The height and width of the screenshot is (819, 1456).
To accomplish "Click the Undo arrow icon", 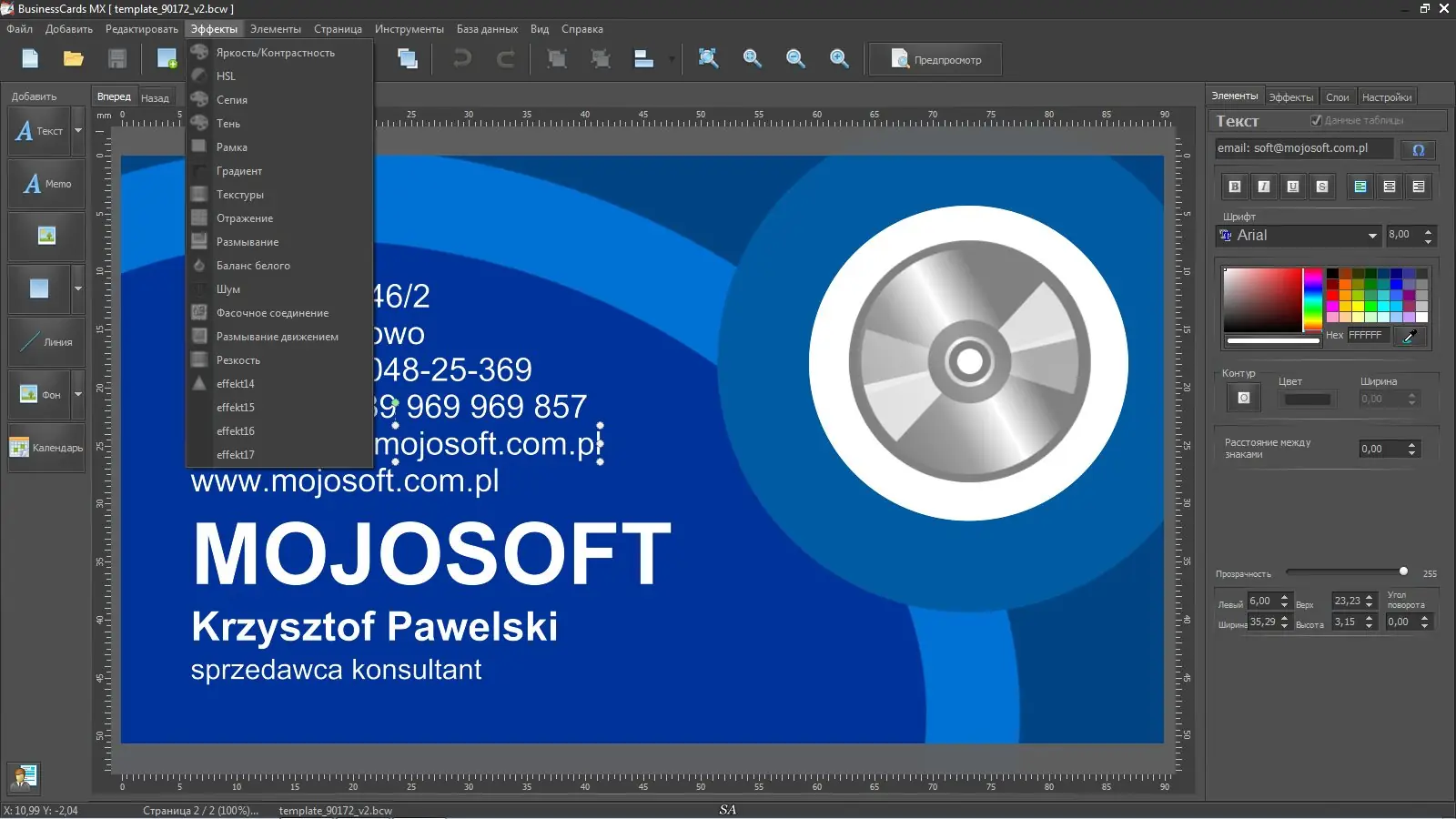I will click(x=462, y=59).
